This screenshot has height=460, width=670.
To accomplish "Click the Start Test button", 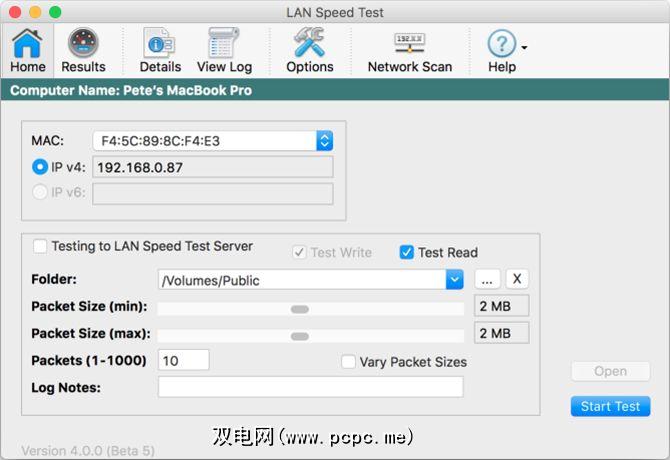I will tap(610, 406).
